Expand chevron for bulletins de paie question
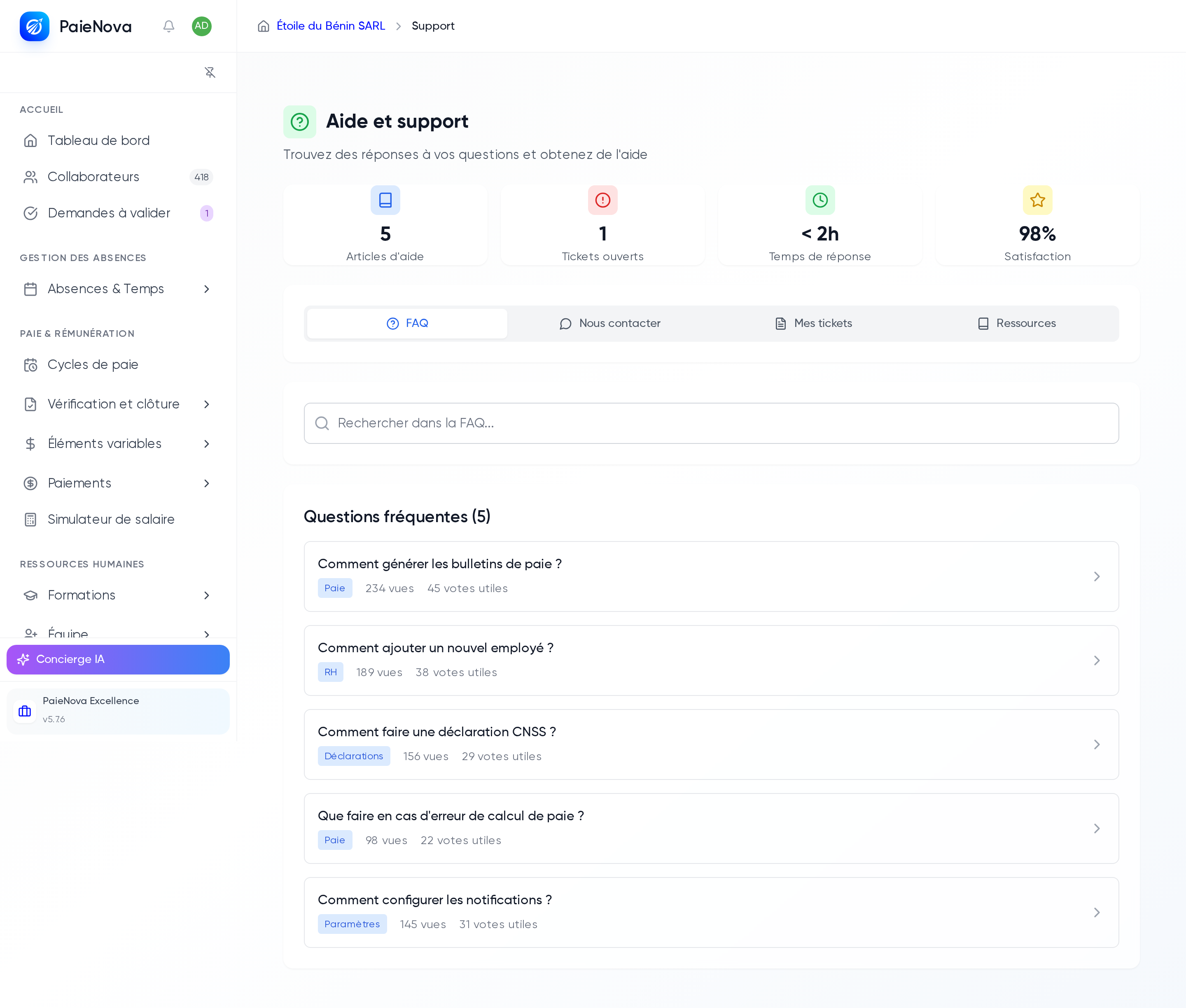The image size is (1186, 1008). pos(1096,576)
